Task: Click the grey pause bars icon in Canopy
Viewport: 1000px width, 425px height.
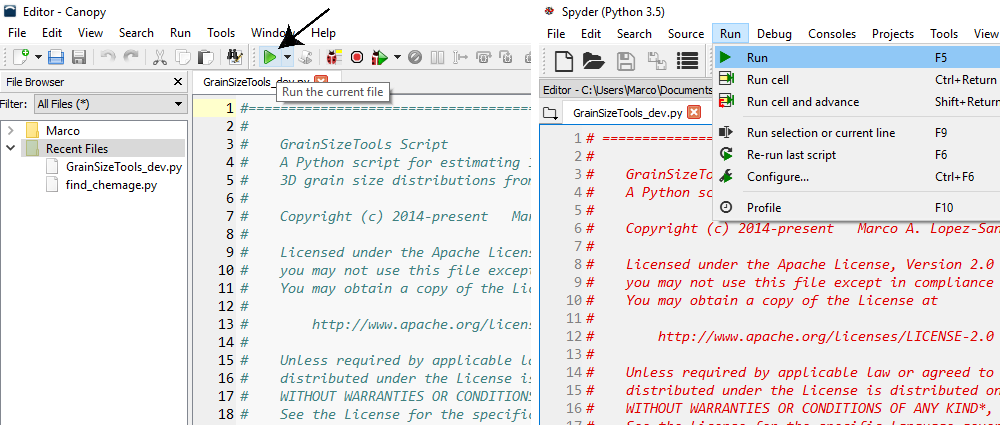Action: click(438, 57)
